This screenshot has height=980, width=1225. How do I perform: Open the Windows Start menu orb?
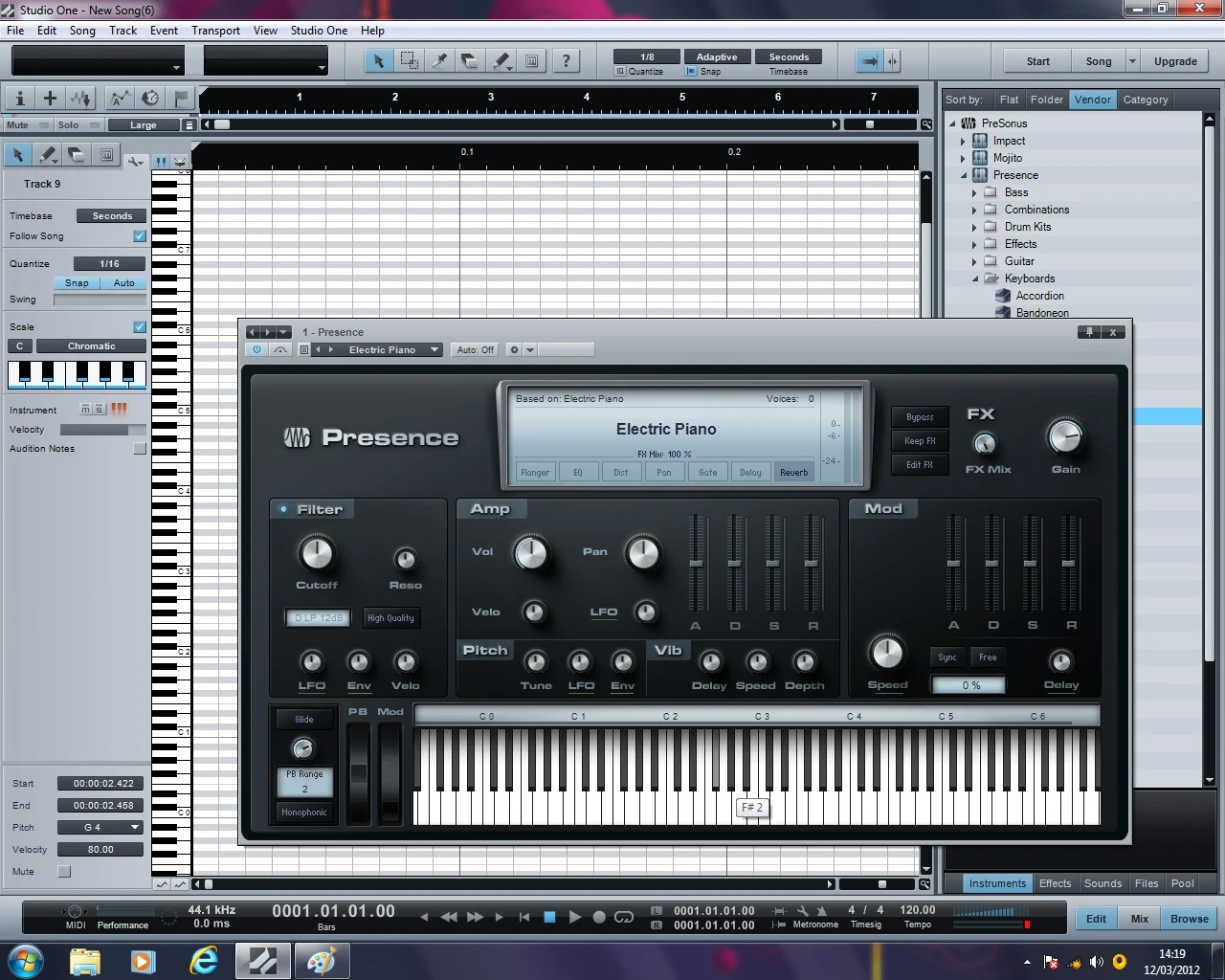point(25,961)
